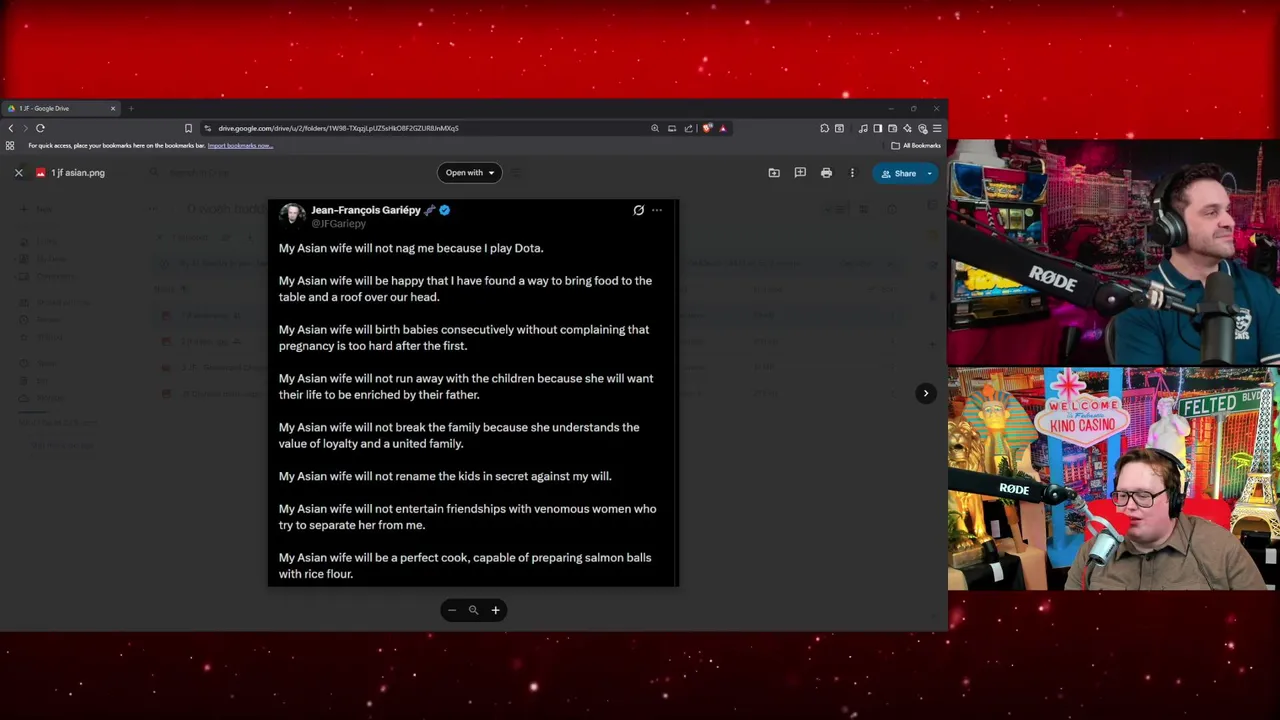Open the Brave VPN icon
Image resolution: width=1280 pixels, height=720 pixels.
point(923,128)
